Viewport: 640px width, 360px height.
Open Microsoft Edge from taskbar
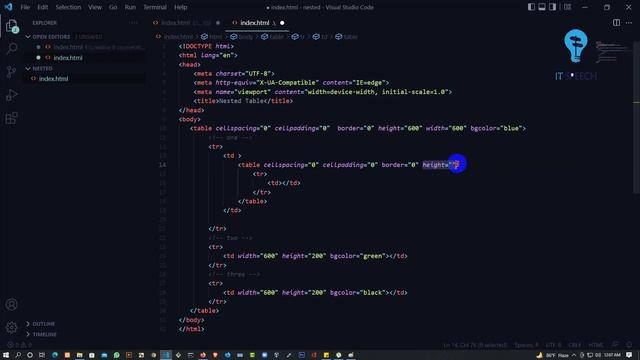click(55, 355)
